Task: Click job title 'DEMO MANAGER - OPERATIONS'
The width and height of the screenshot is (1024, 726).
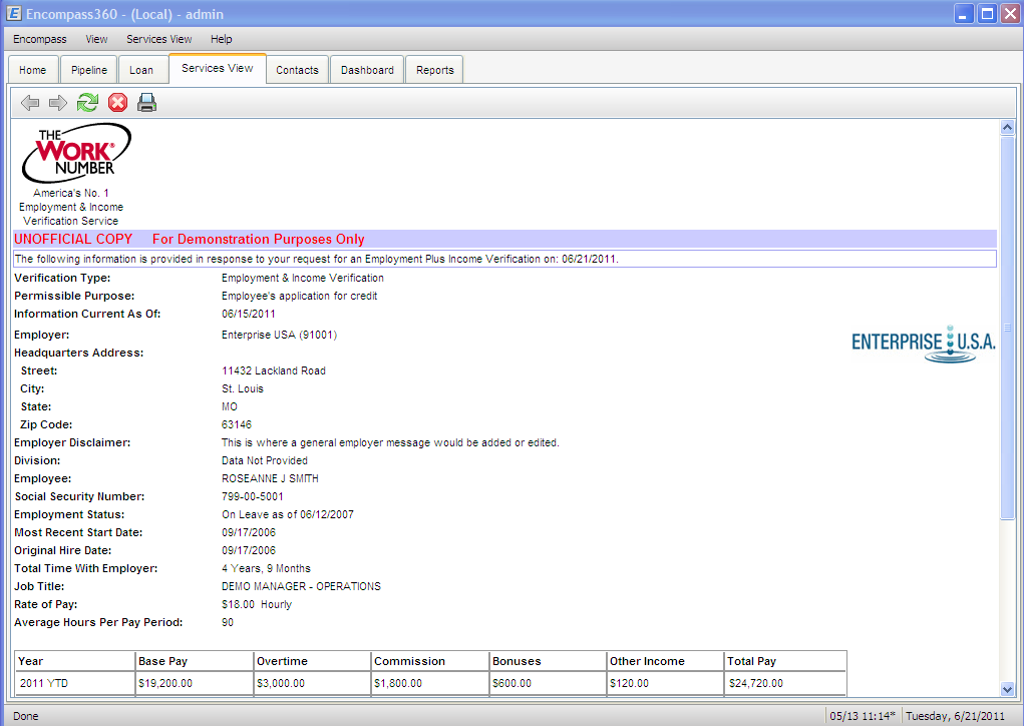Action: pyautogui.click(x=301, y=586)
